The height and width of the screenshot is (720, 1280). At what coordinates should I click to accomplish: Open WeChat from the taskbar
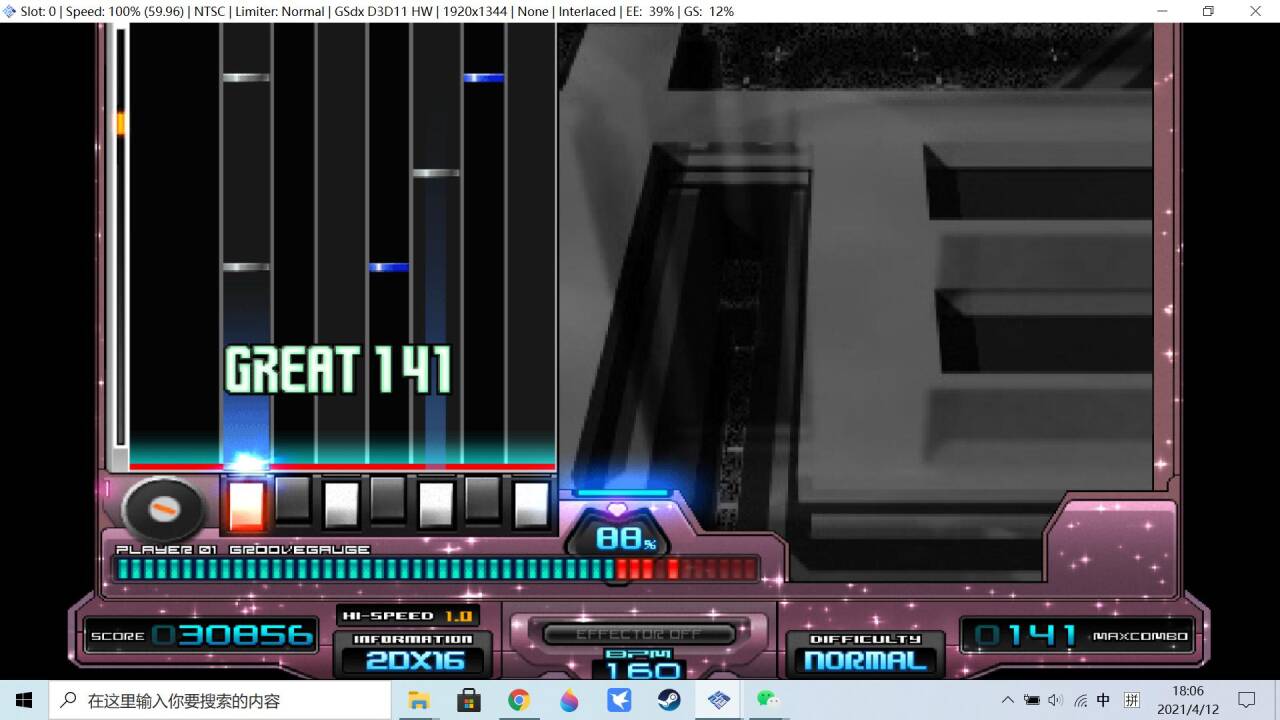pos(767,700)
